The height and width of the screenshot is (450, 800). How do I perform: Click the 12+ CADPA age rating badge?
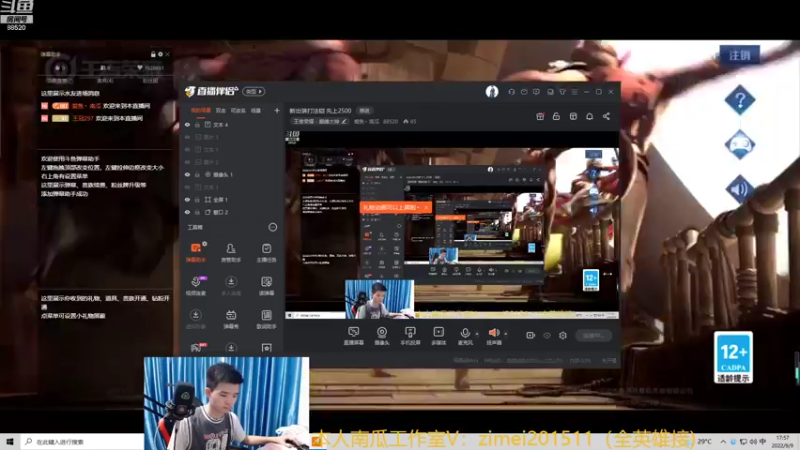734,357
